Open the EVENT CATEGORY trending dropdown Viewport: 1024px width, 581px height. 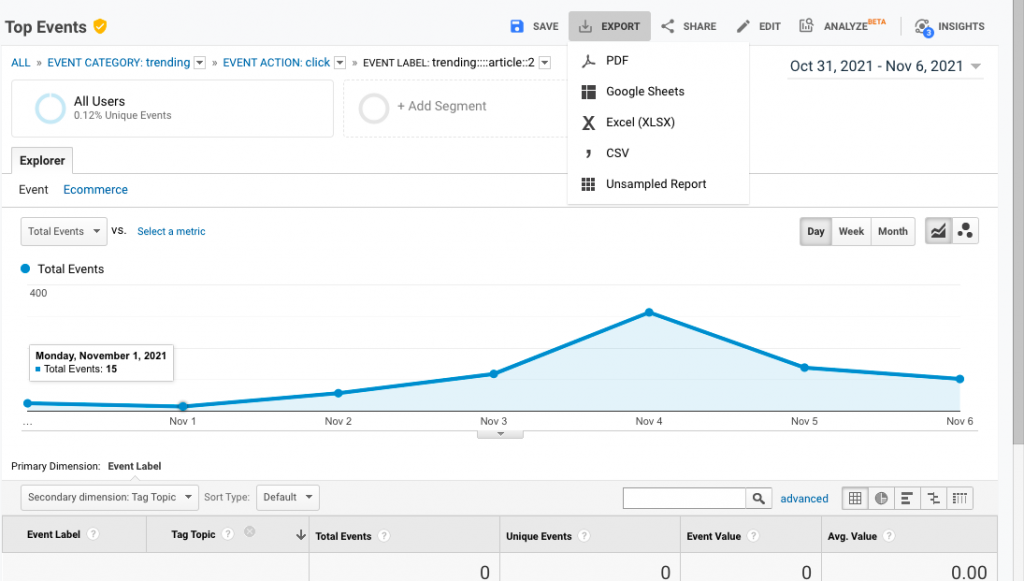click(202, 62)
